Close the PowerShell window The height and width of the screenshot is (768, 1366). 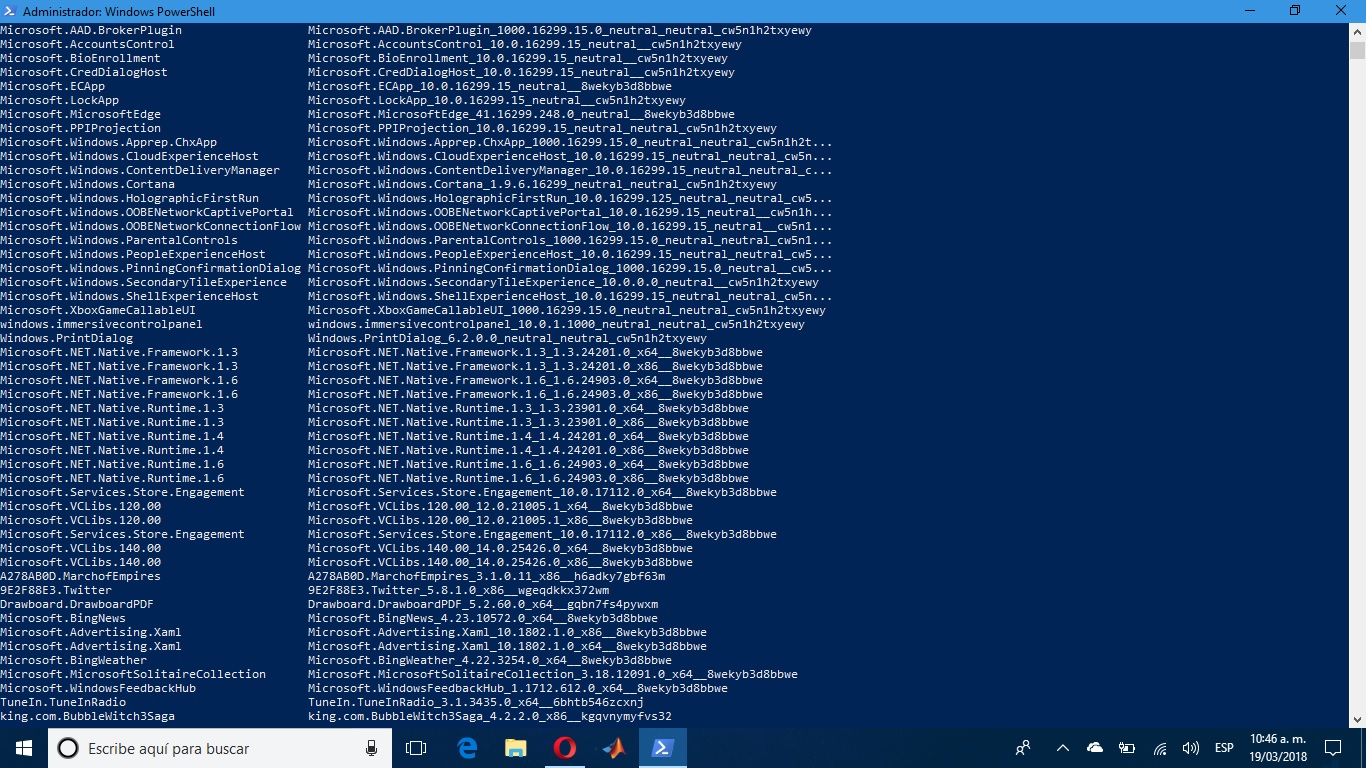coord(1342,11)
